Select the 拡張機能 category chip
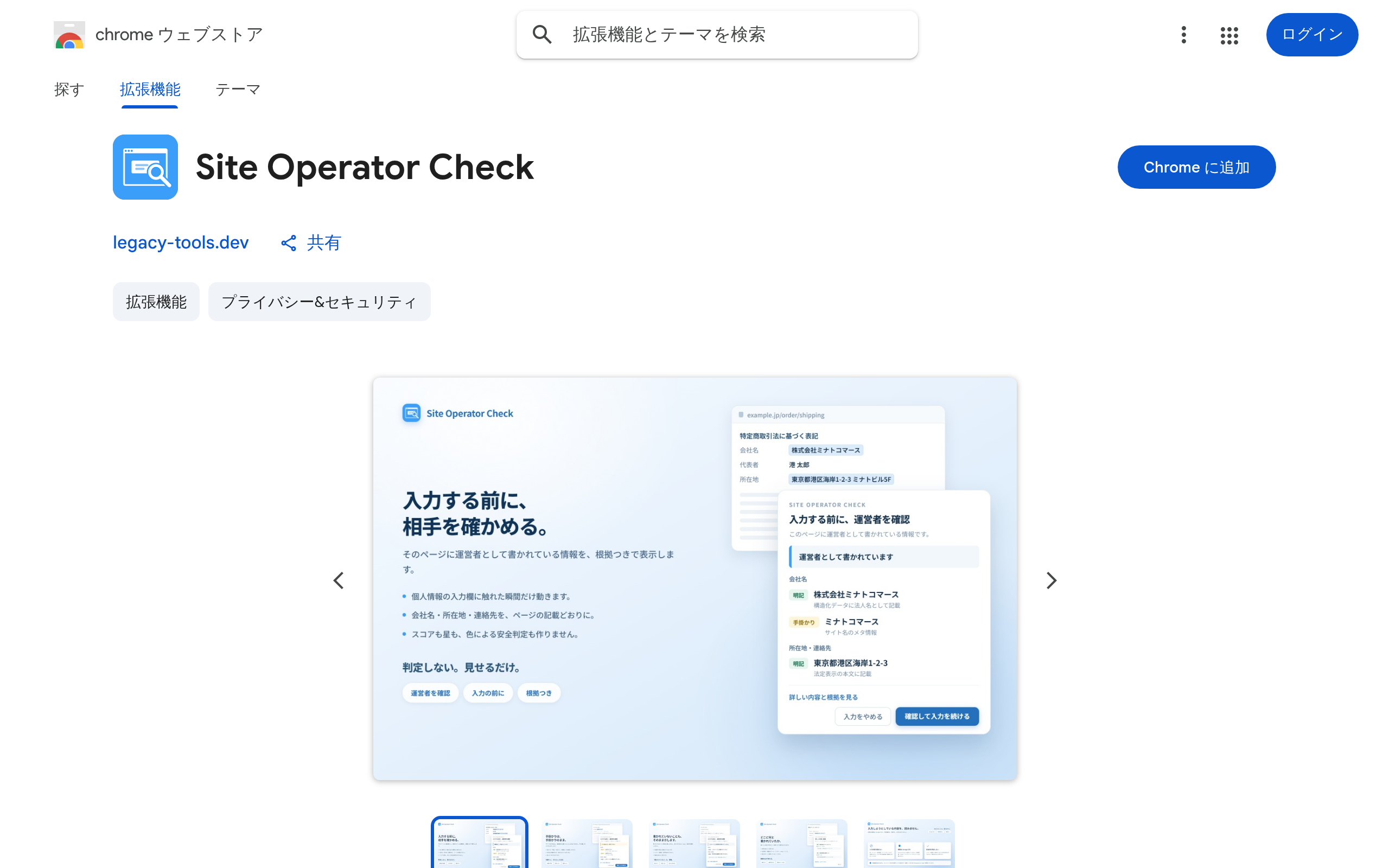 [156, 302]
